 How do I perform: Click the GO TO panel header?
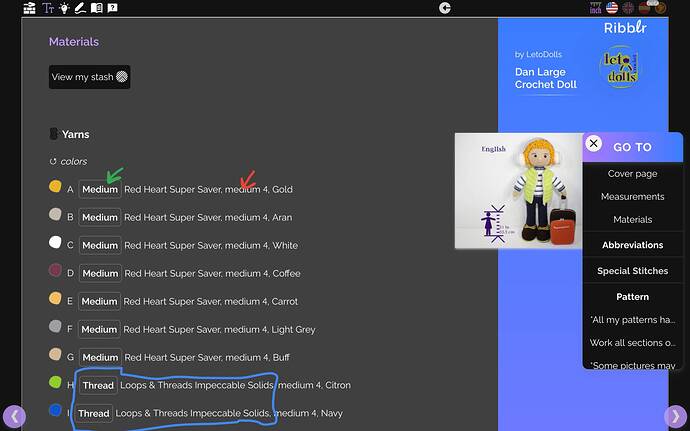(632, 147)
